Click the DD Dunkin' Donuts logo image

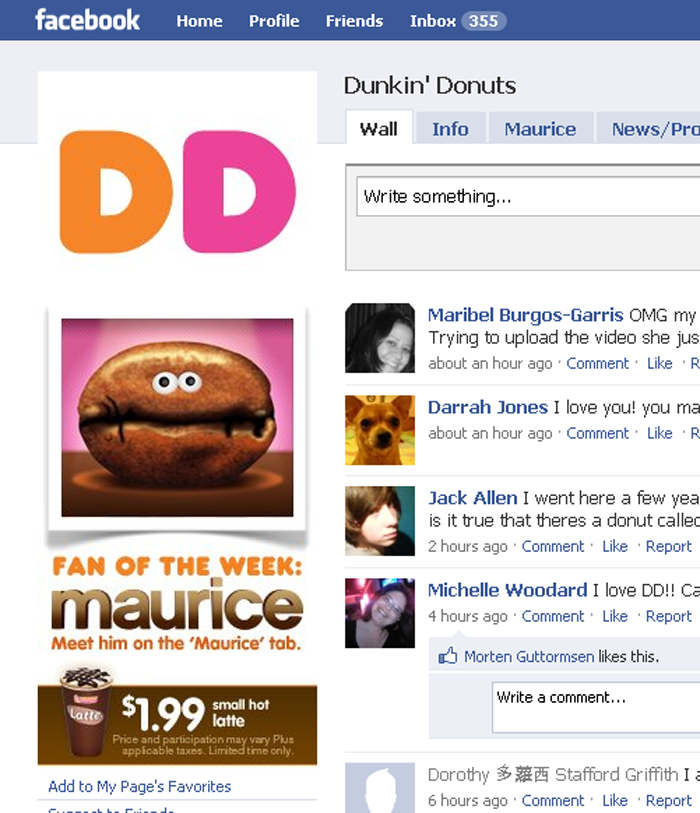coord(177,192)
